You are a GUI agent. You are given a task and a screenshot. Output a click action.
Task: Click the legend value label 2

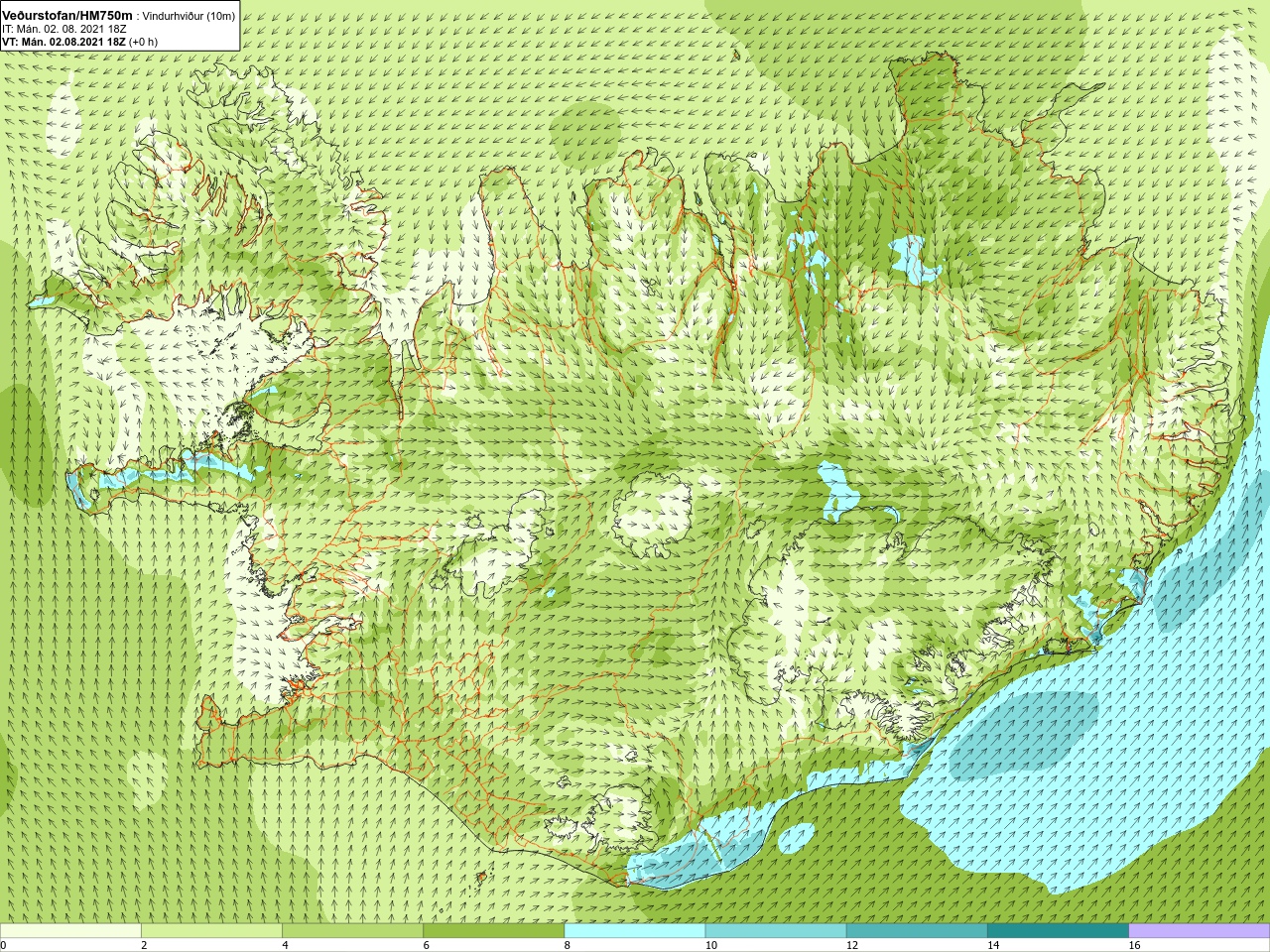click(x=144, y=945)
